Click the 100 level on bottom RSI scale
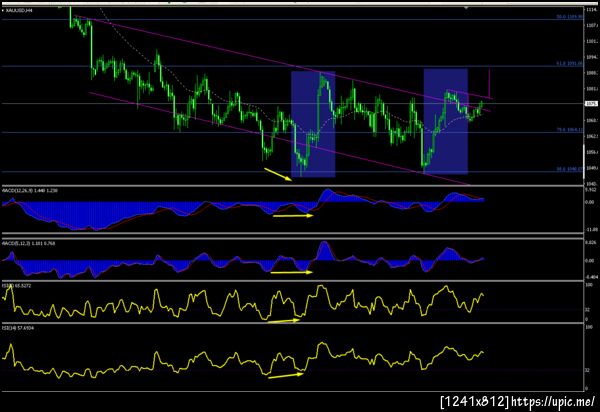 (589, 327)
